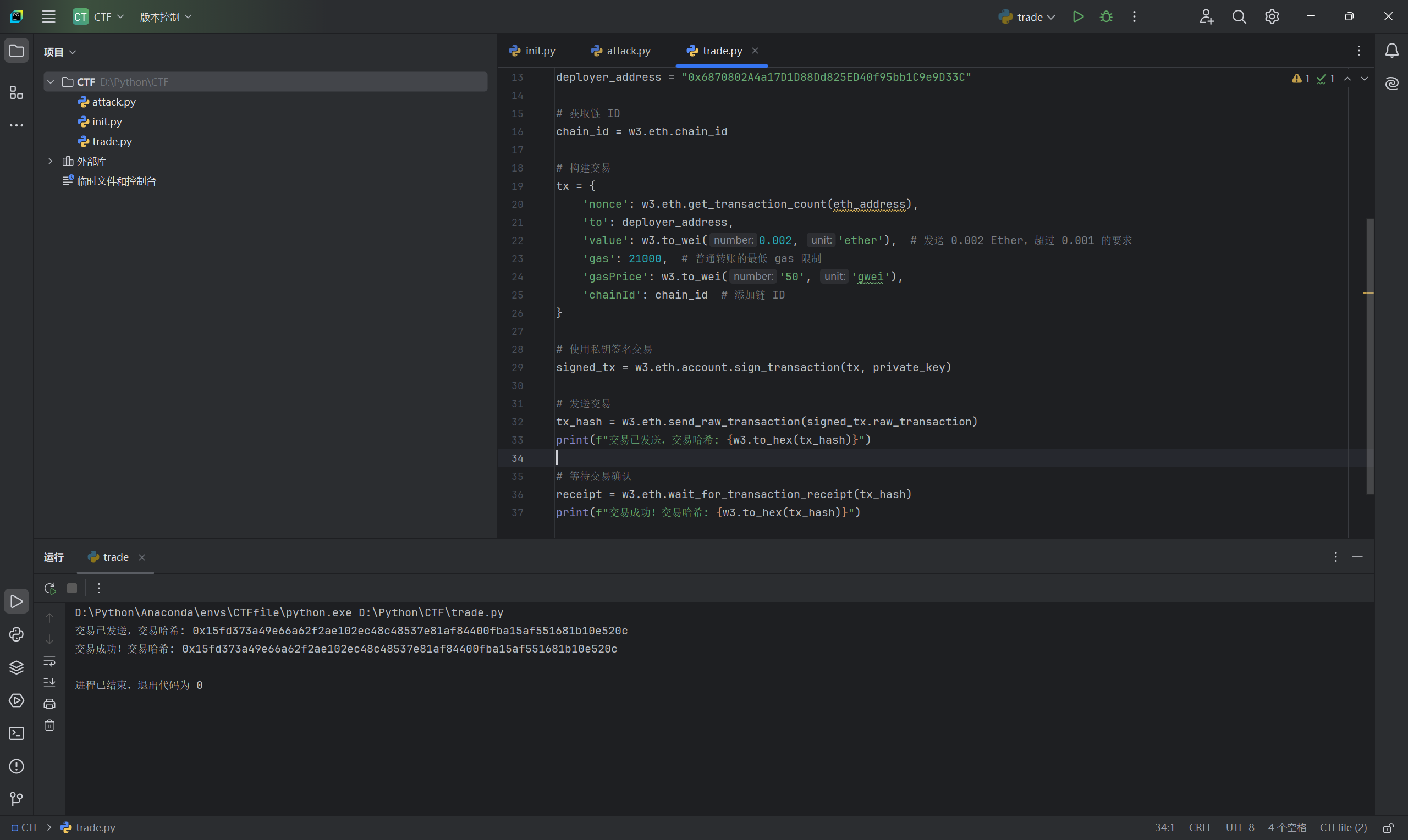Click the UTF-8 encoding in the status bar
1408x840 pixels.
[1239, 827]
